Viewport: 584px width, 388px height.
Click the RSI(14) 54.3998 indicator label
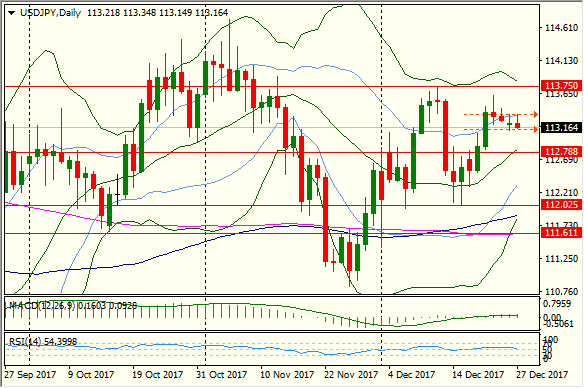[x=42, y=341]
